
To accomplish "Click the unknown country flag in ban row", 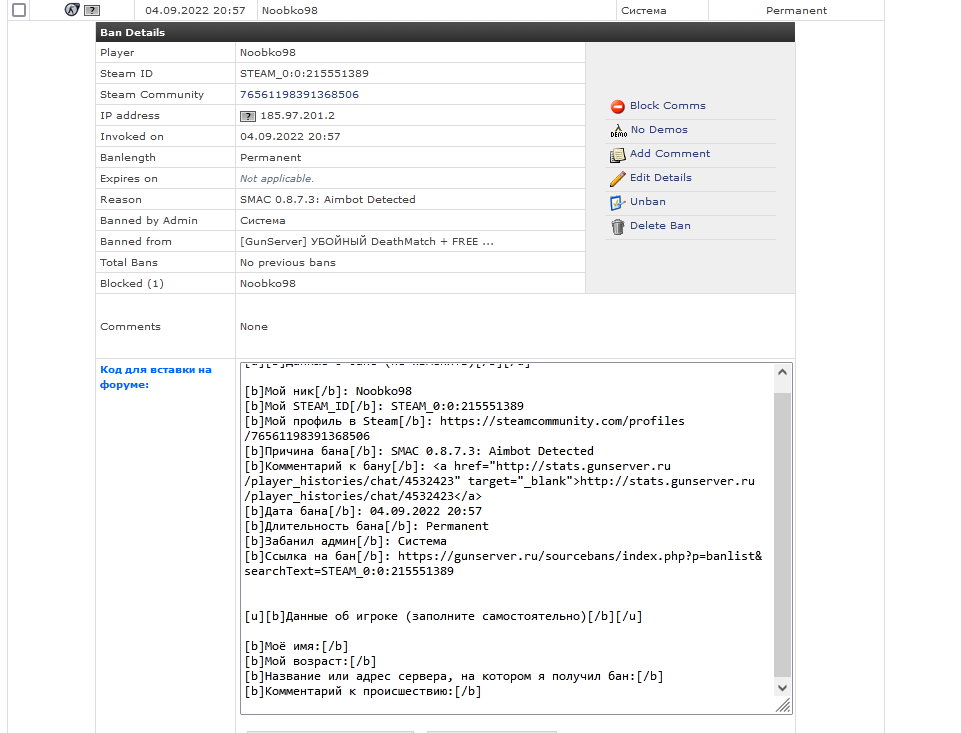I will point(91,10).
